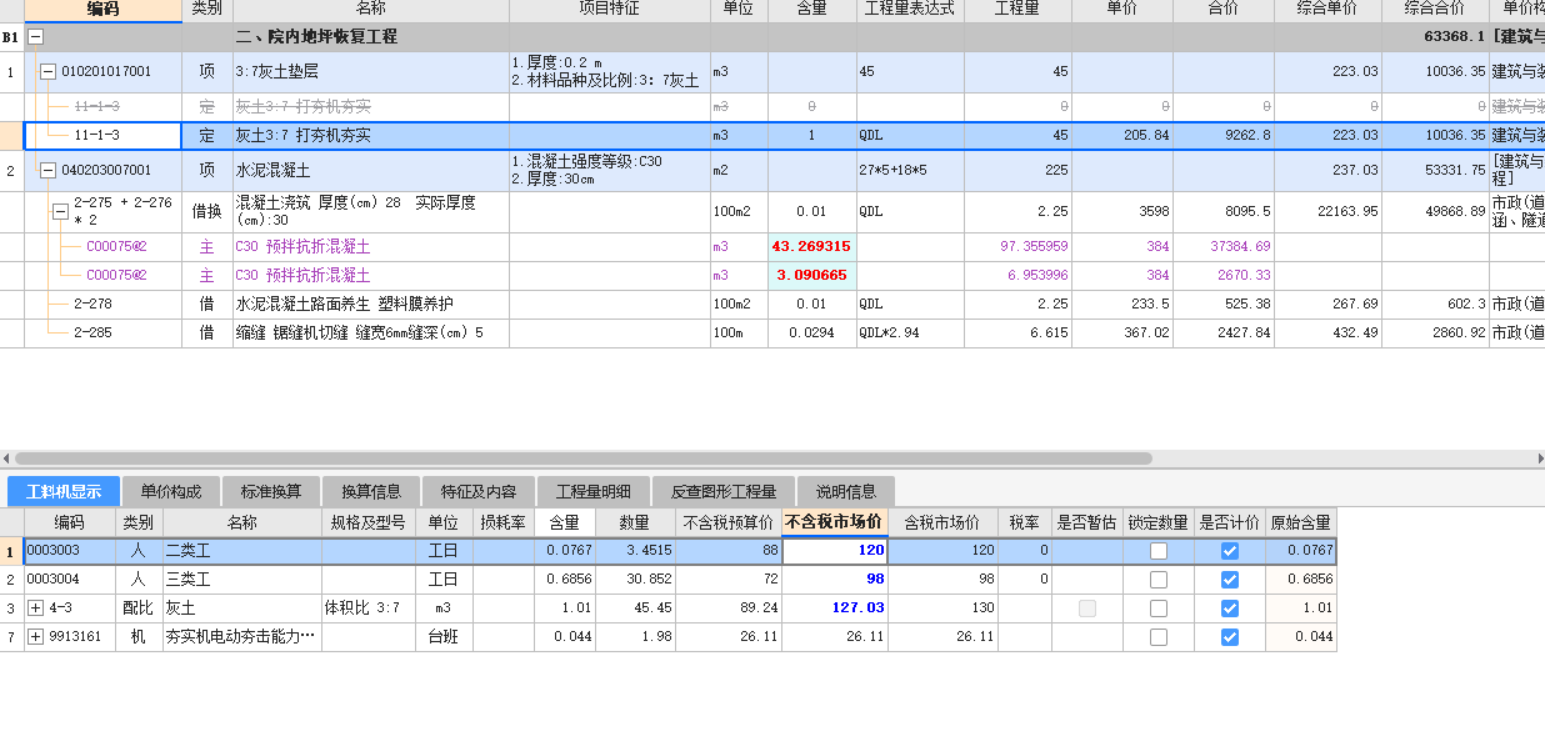The width and height of the screenshot is (1545, 752).
Task: Open the 特征及内容 tab
Action: tap(479, 491)
